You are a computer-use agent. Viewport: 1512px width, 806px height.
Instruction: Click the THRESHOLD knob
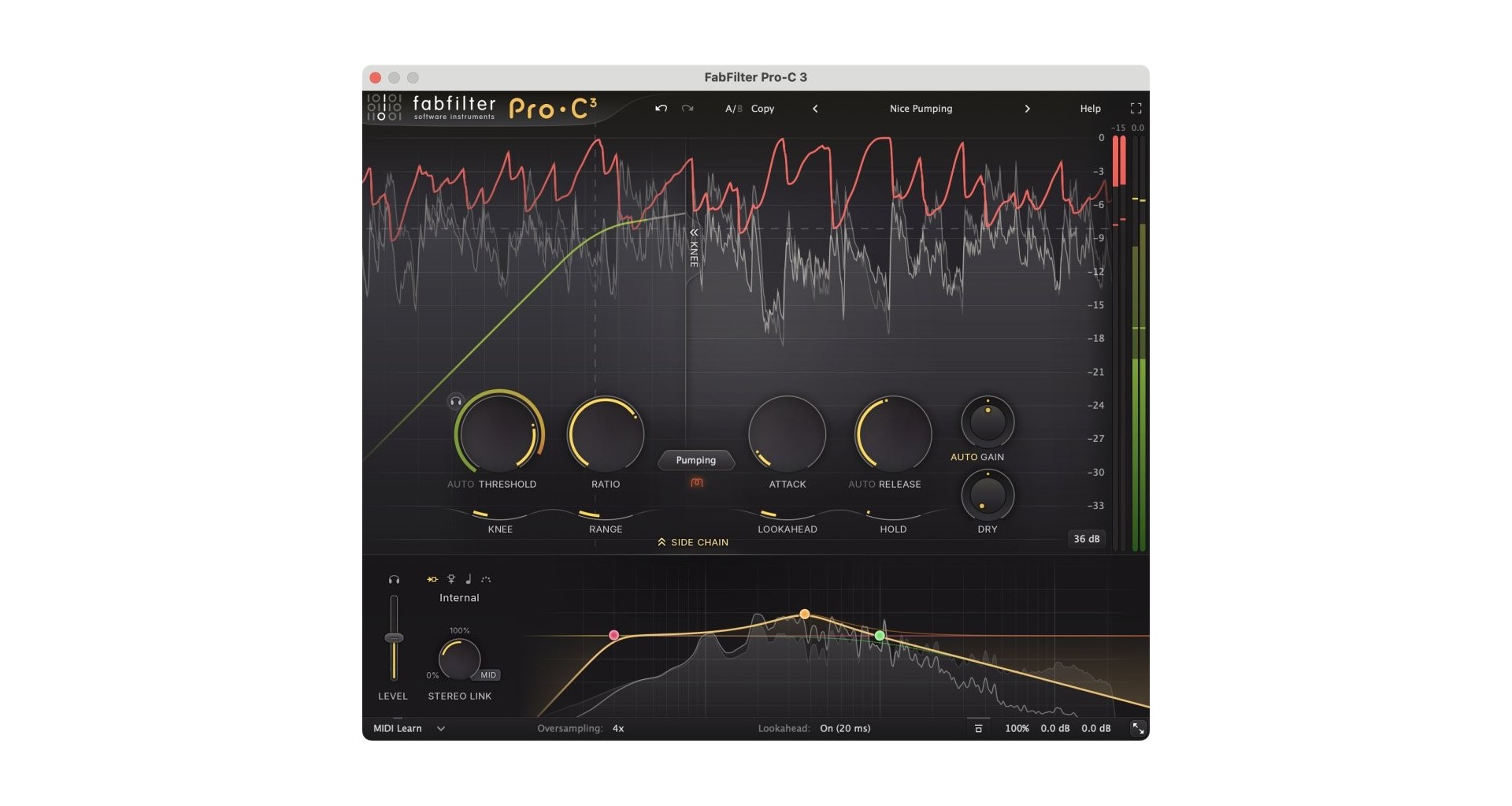click(x=498, y=433)
